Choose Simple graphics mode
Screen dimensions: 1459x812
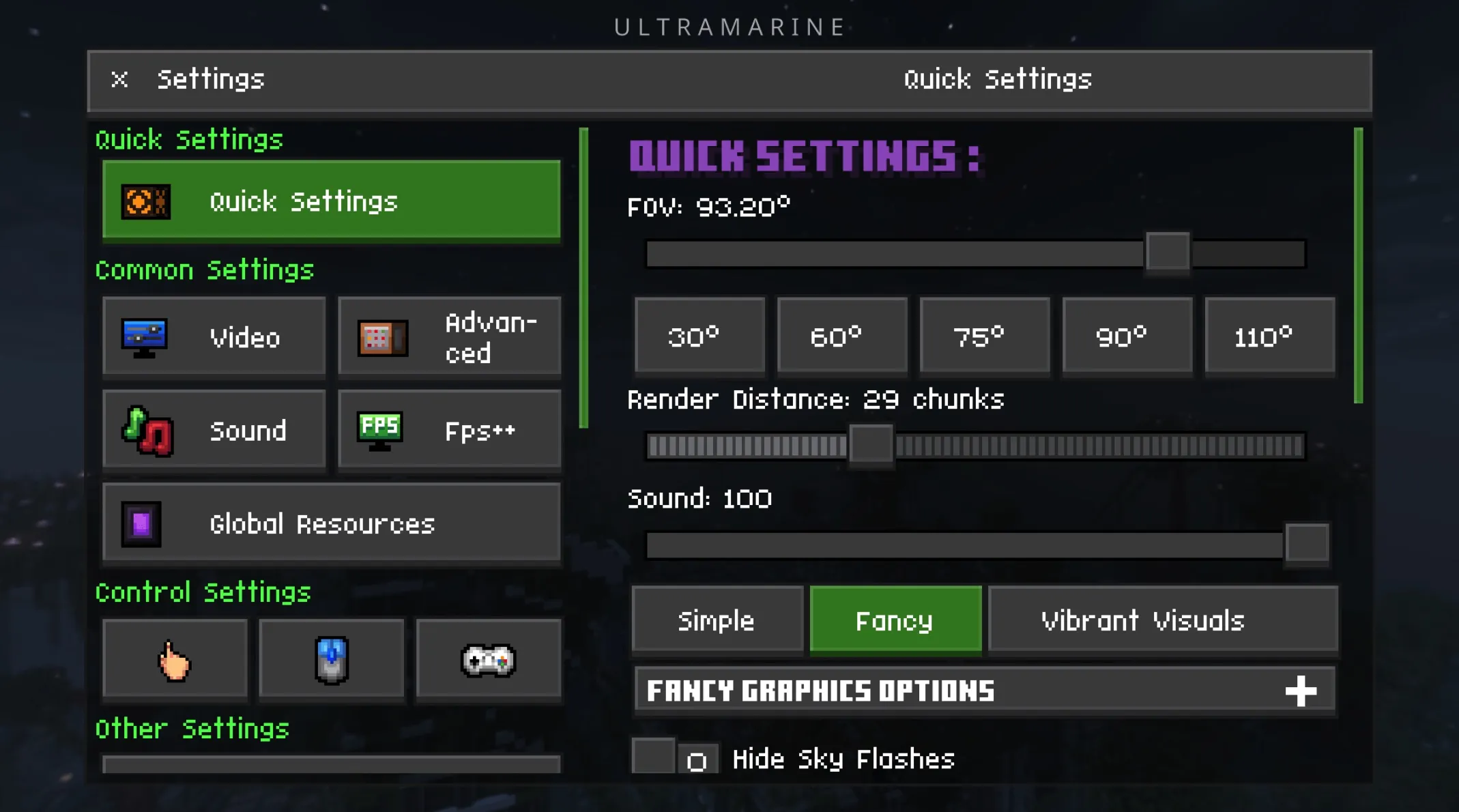point(717,620)
